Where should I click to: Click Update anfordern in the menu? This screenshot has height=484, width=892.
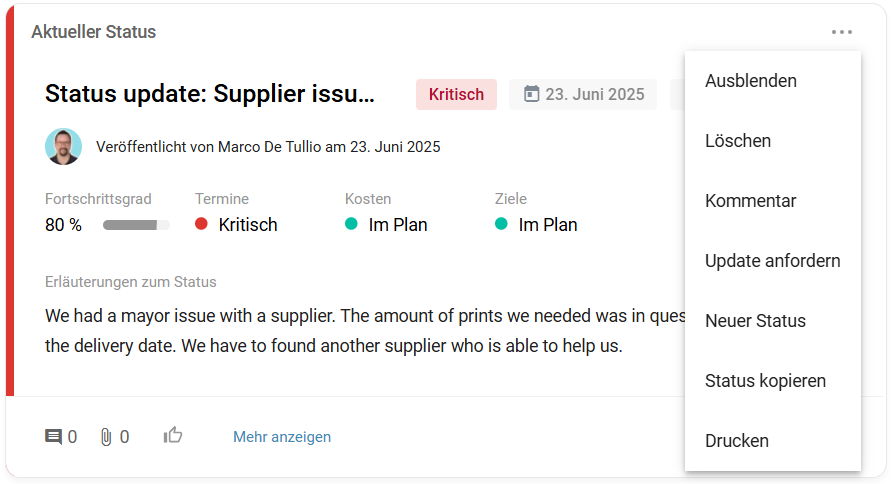pyautogui.click(x=772, y=261)
